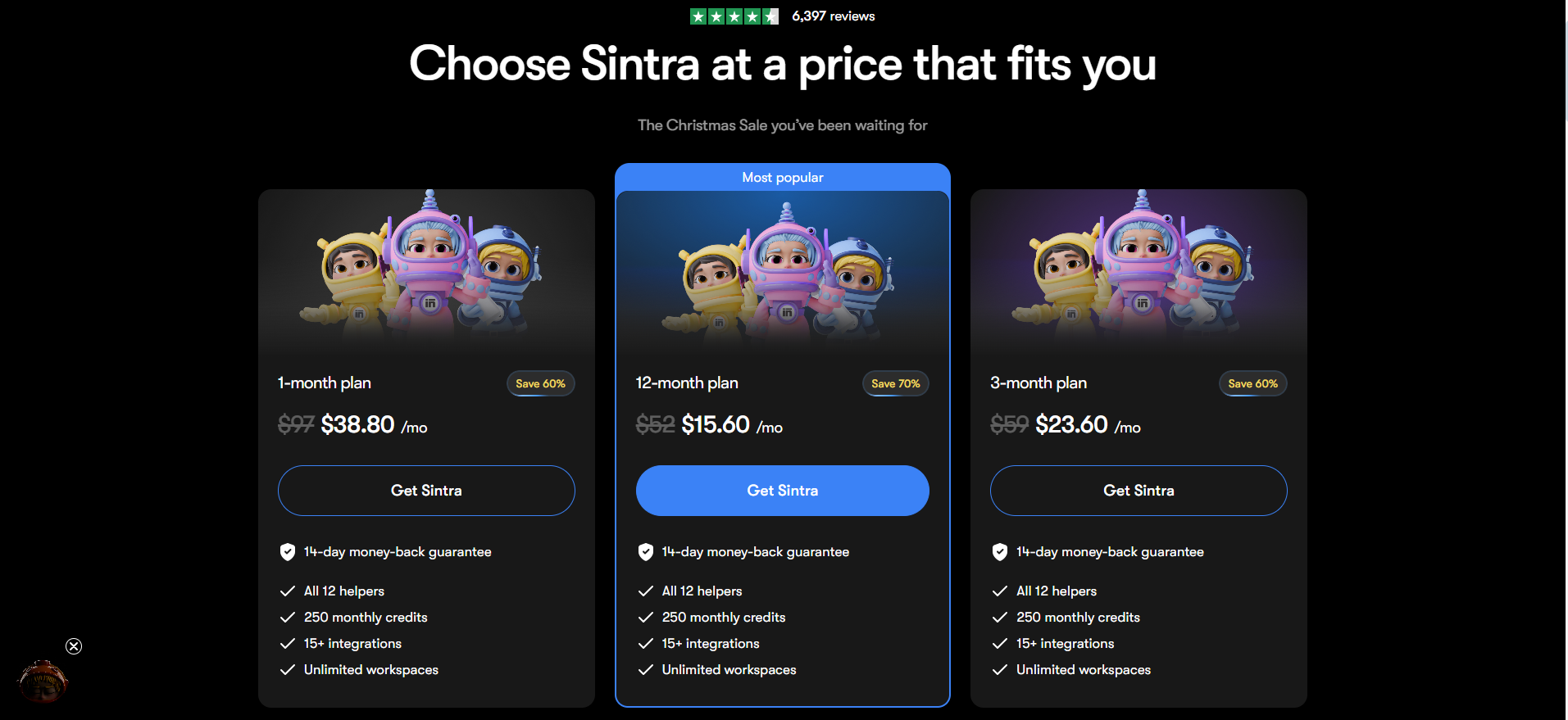This screenshot has height=720, width=1568.
Task: Click the strikethrough $52 price on the middle plan
Action: pos(655,425)
